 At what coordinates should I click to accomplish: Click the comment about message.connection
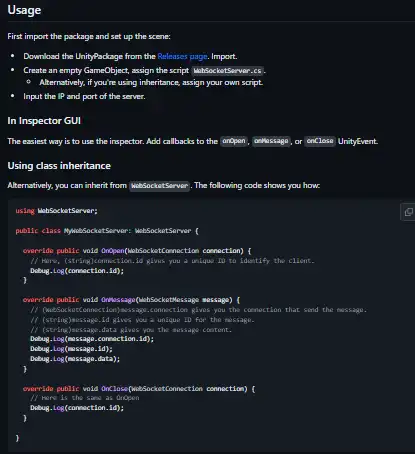coord(198,310)
